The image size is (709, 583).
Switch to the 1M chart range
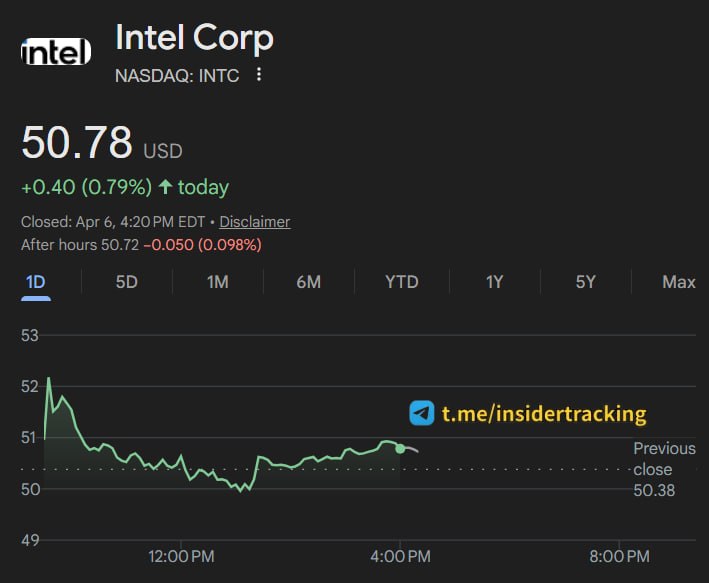217,282
